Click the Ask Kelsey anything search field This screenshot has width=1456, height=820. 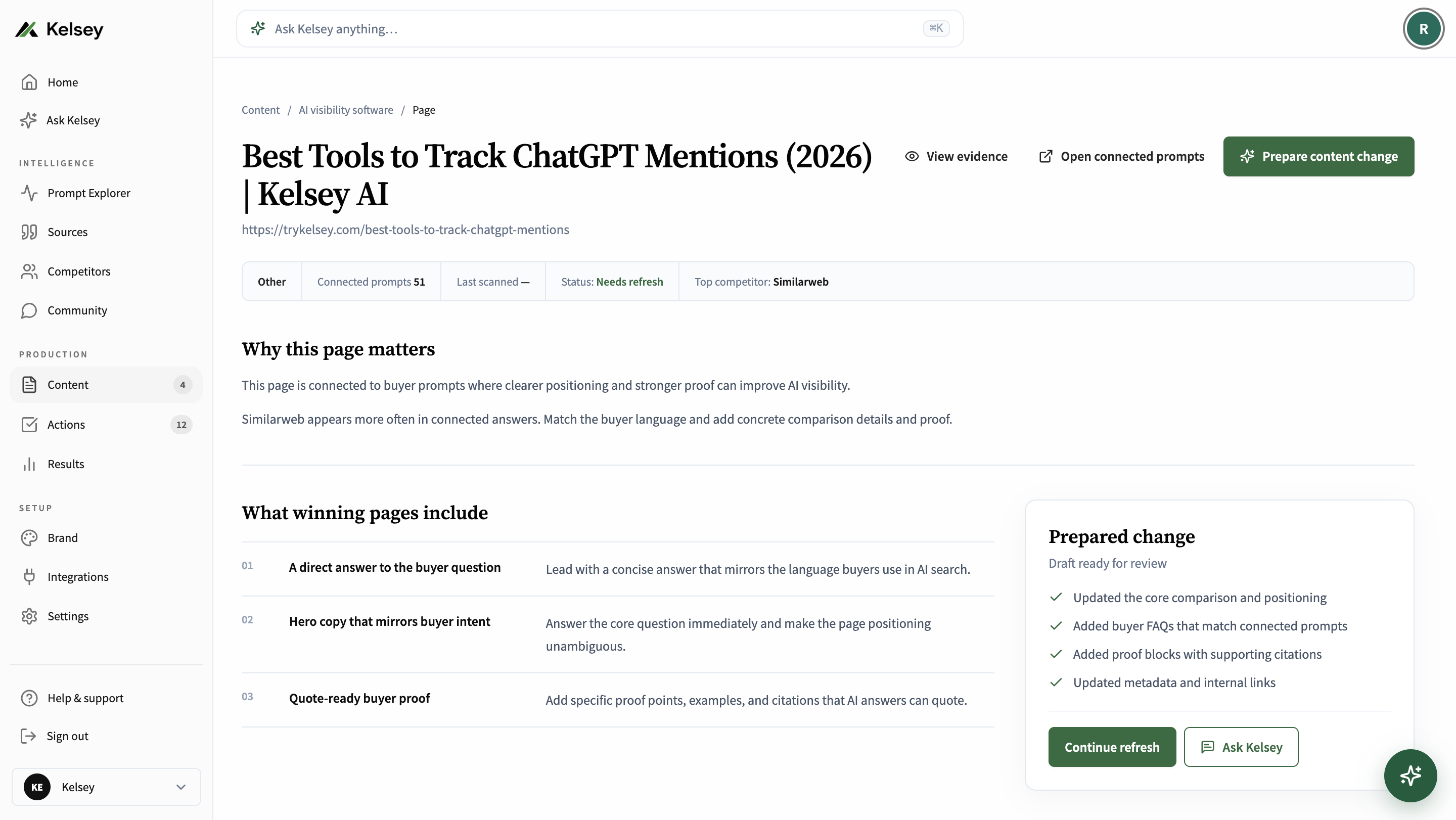coord(600,29)
